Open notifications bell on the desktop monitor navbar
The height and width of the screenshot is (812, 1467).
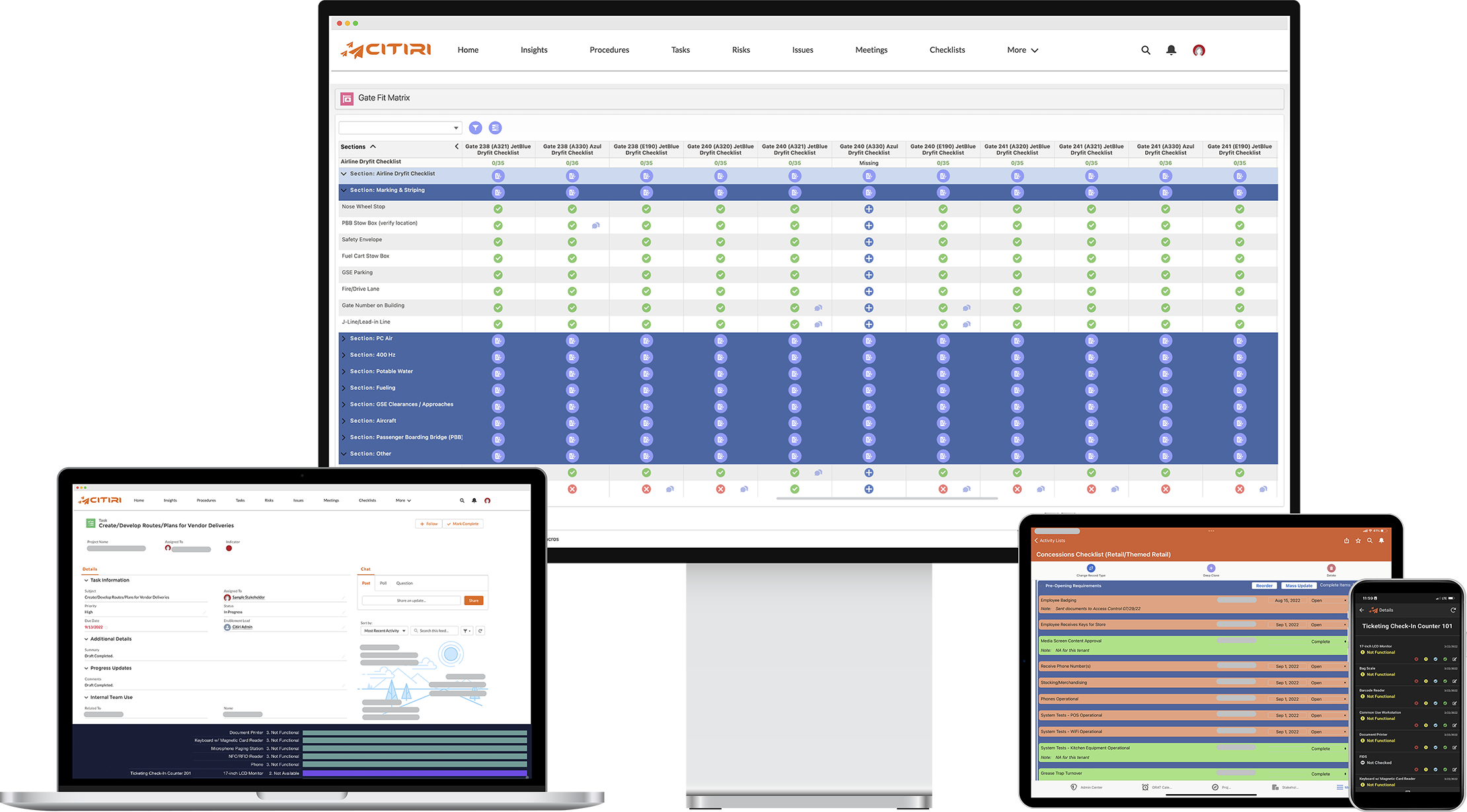click(1171, 50)
